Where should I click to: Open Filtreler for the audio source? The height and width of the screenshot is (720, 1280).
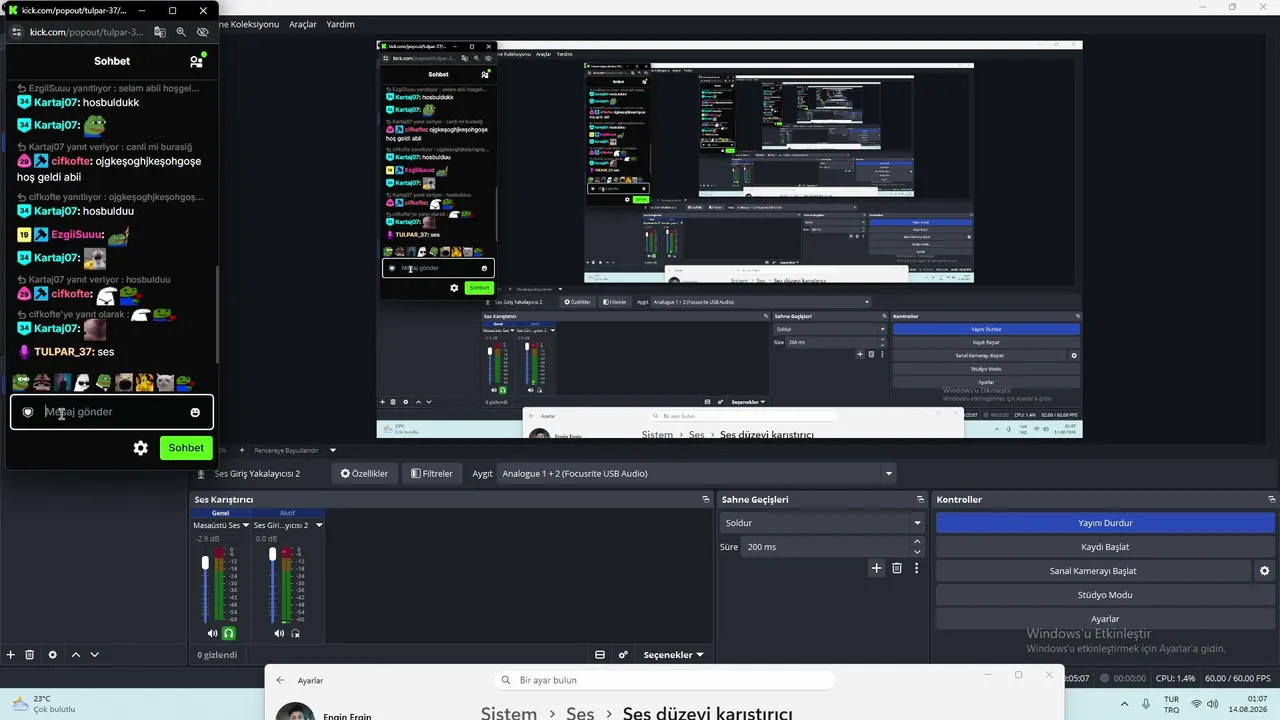pyautogui.click(x=432, y=473)
